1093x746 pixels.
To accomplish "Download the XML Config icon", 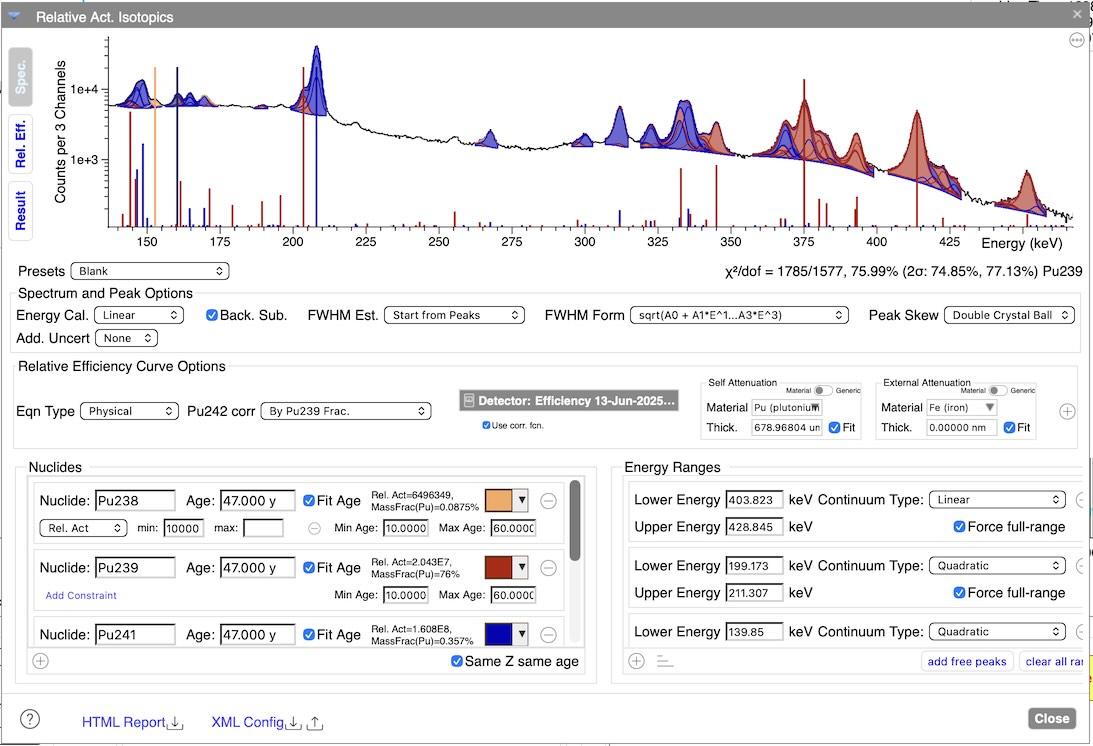I will pyautogui.click(x=294, y=723).
